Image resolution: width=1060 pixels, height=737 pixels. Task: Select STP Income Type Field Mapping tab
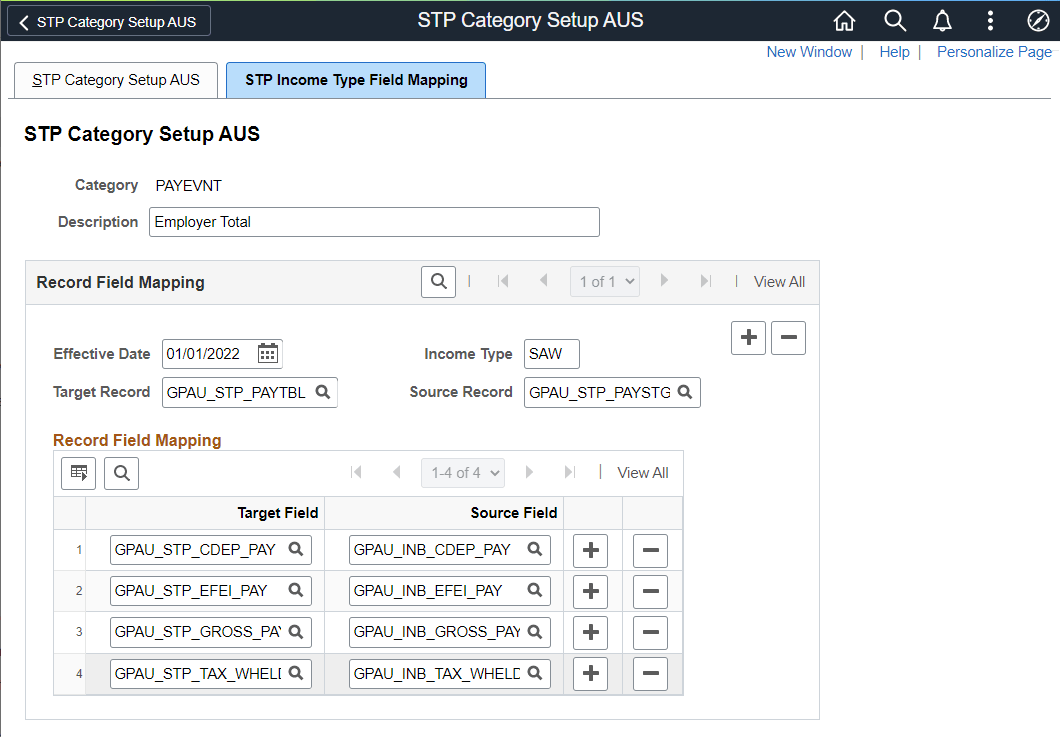[356, 80]
